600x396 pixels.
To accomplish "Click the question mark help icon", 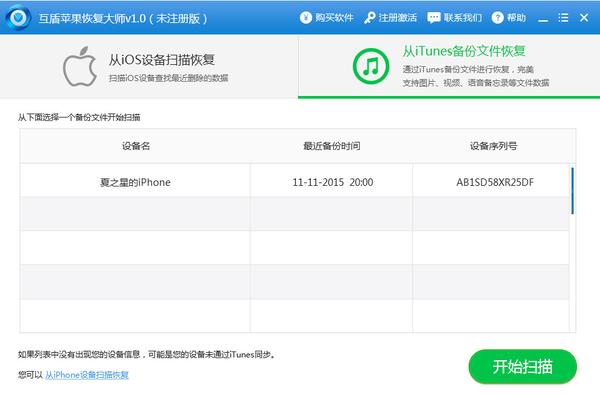I will 497,18.
